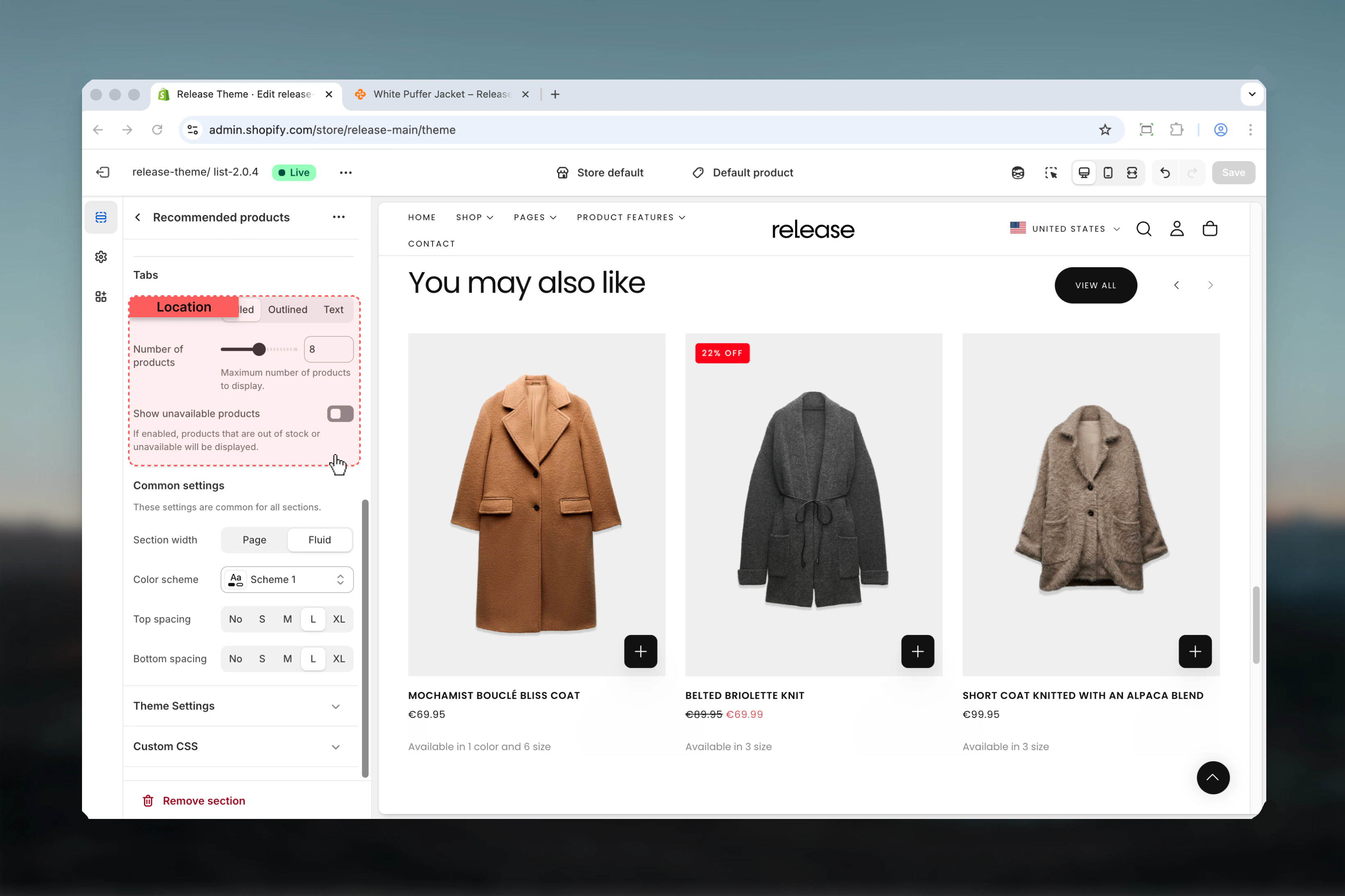Viewport: 1345px width, 896px height.
Task: Set Bottom spacing to M
Action: 287,659
